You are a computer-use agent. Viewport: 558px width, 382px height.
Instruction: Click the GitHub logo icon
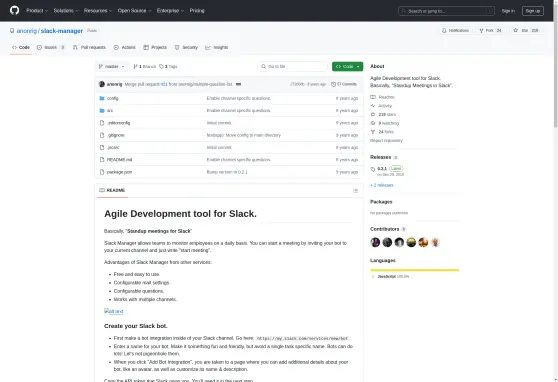coord(15,10)
